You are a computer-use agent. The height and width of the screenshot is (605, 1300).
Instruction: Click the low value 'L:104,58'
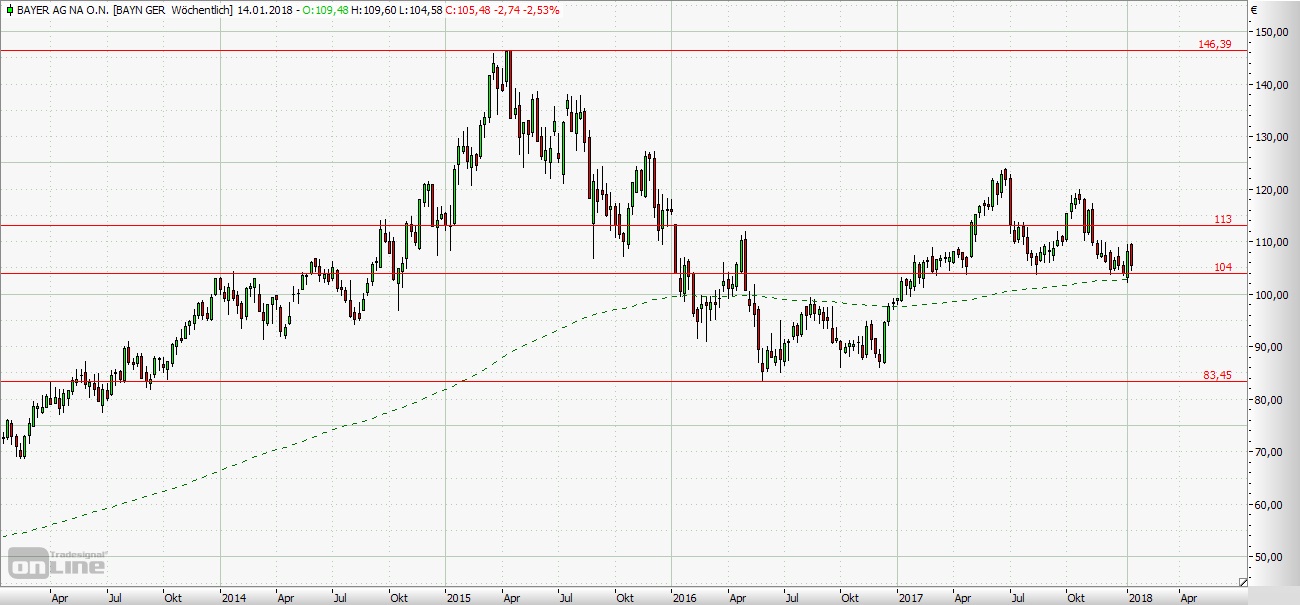tap(421, 10)
